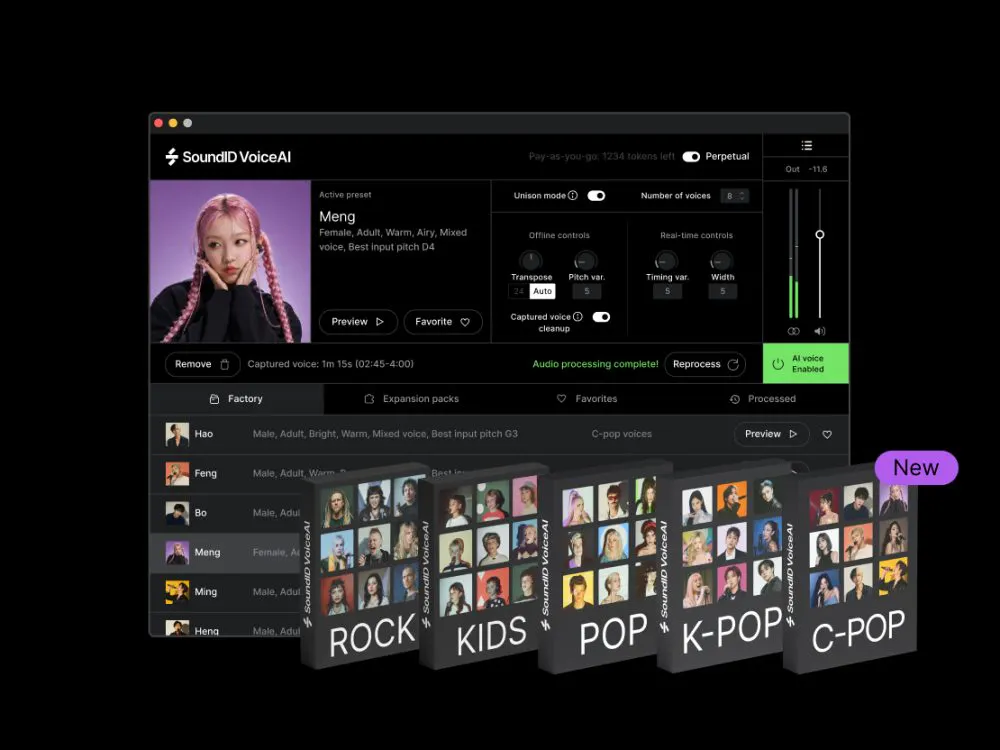Click the Meng portrait image

[x=230, y=261]
